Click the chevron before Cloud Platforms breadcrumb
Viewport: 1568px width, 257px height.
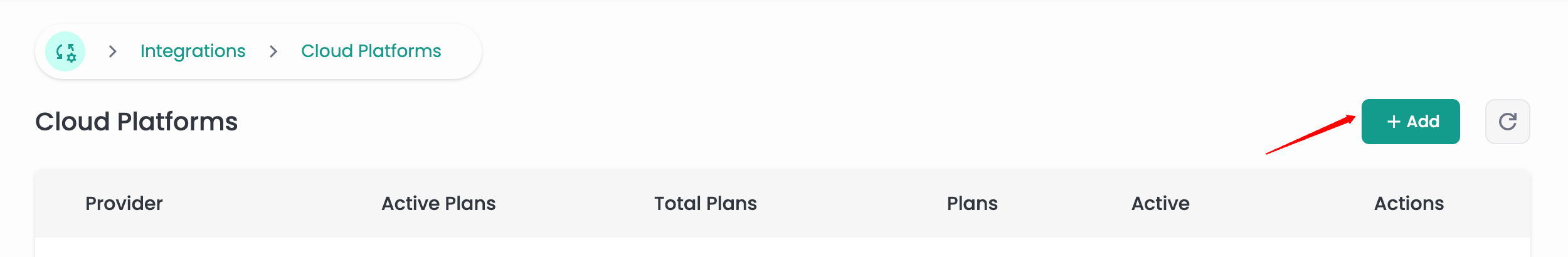[x=273, y=51]
